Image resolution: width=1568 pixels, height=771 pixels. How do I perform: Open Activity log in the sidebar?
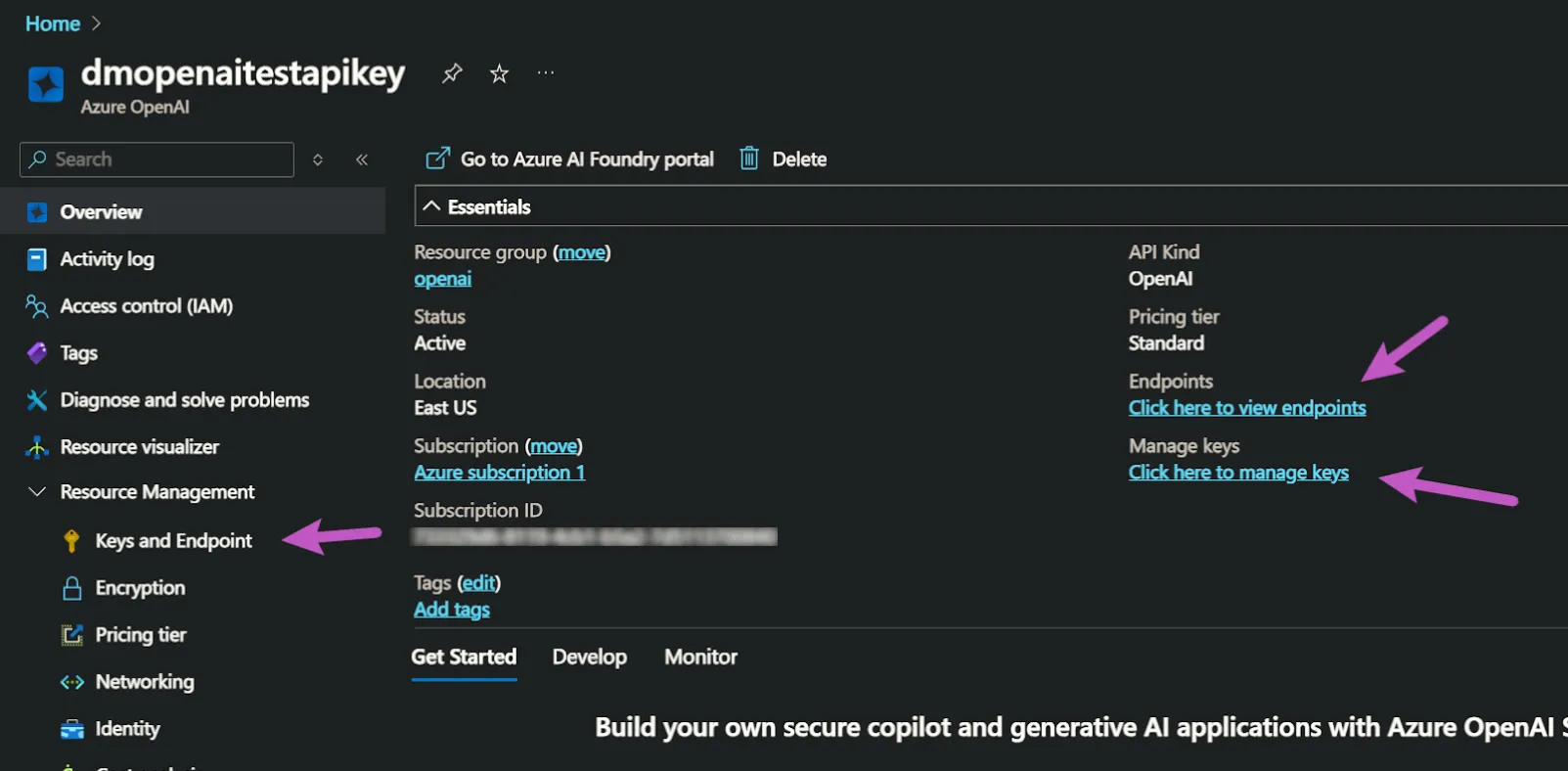(107, 259)
